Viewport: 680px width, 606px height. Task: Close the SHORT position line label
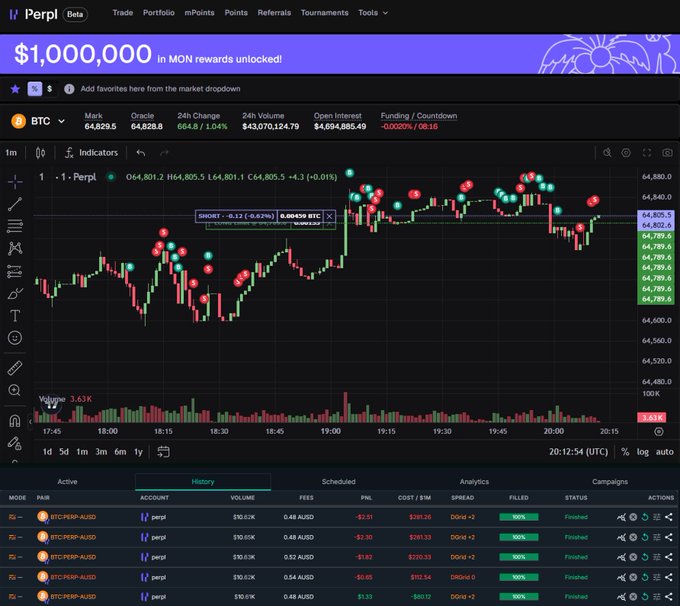pyautogui.click(x=329, y=216)
